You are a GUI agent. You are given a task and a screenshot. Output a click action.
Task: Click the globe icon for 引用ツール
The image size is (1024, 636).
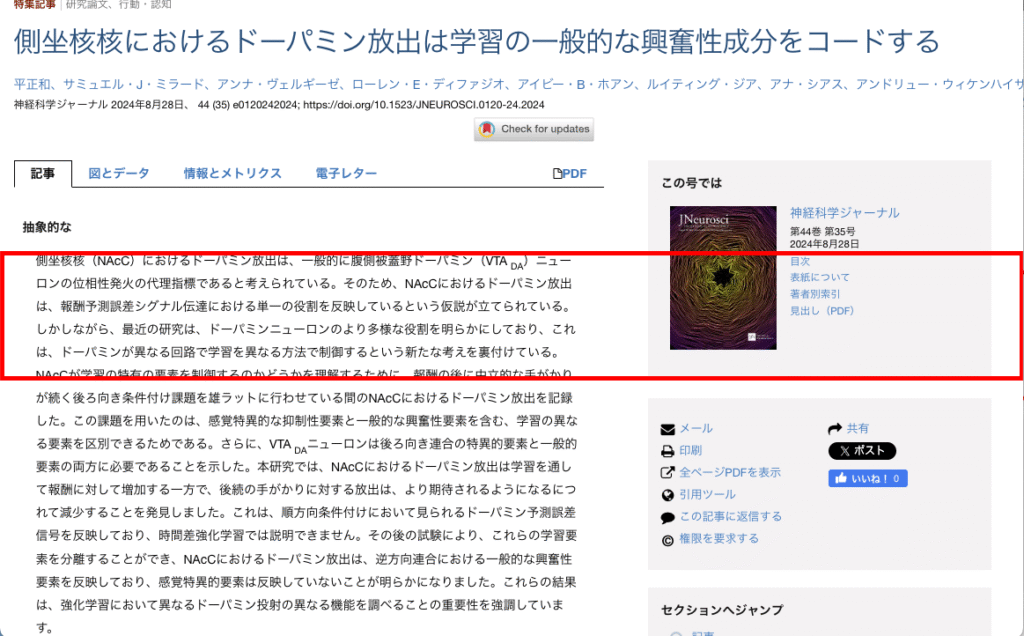668,495
